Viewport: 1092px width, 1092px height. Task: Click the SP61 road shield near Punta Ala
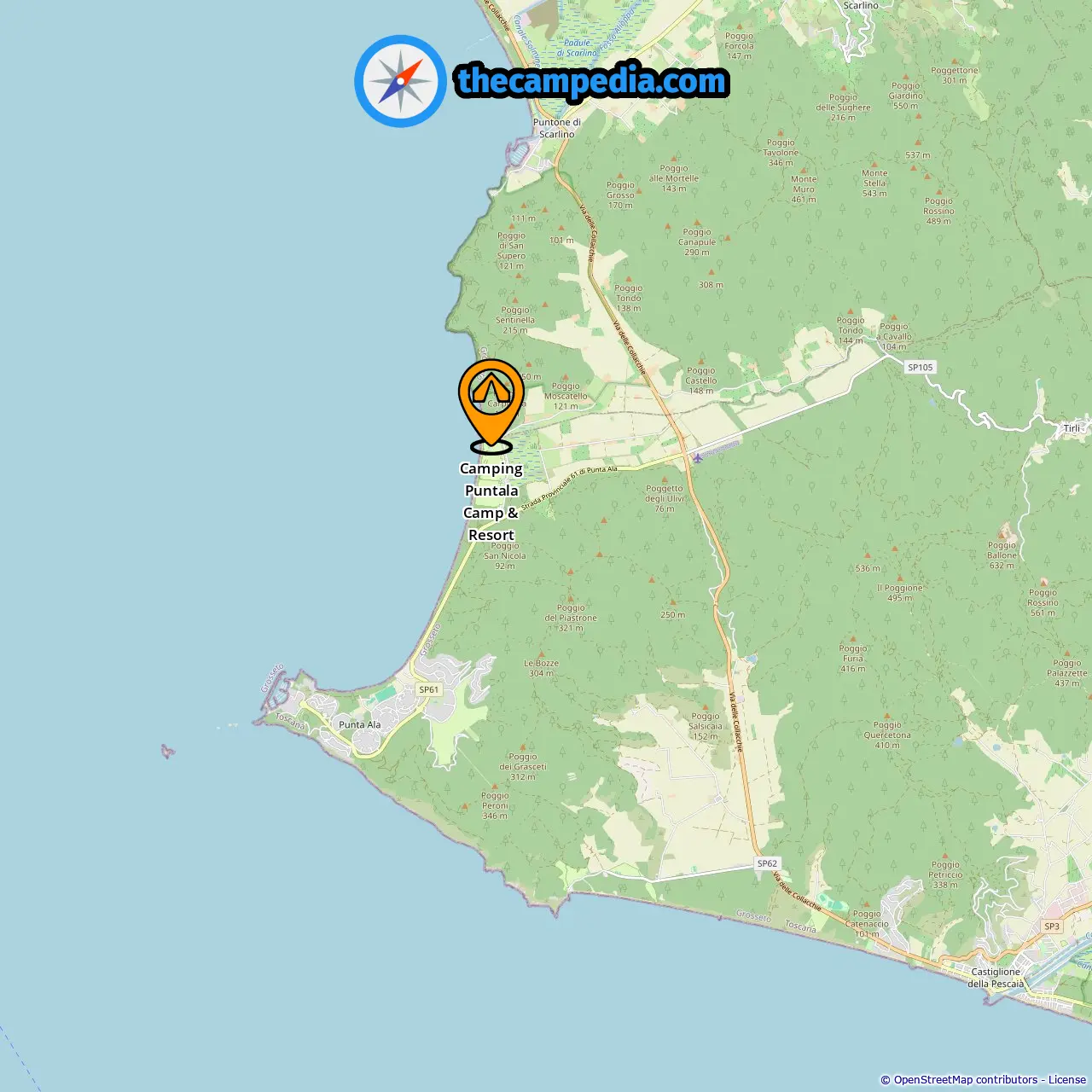pyautogui.click(x=428, y=689)
